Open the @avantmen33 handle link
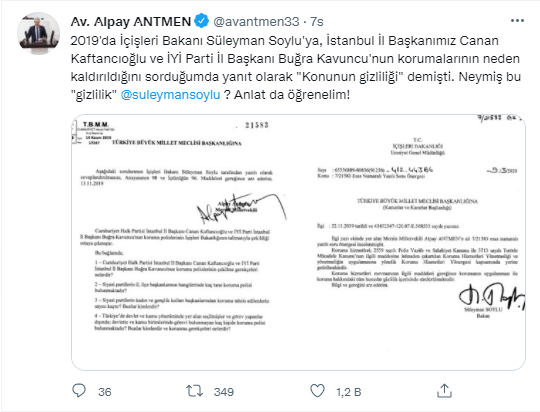 click(256, 21)
